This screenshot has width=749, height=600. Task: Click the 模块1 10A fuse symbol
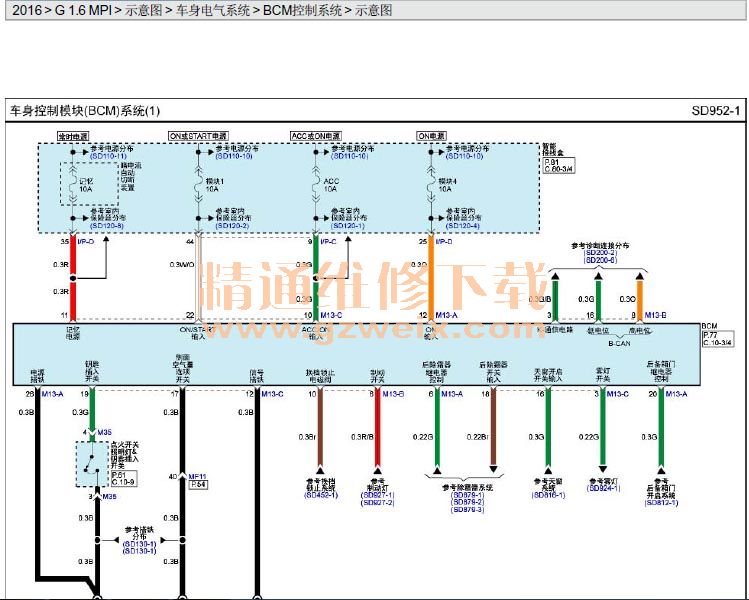pos(198,185)
